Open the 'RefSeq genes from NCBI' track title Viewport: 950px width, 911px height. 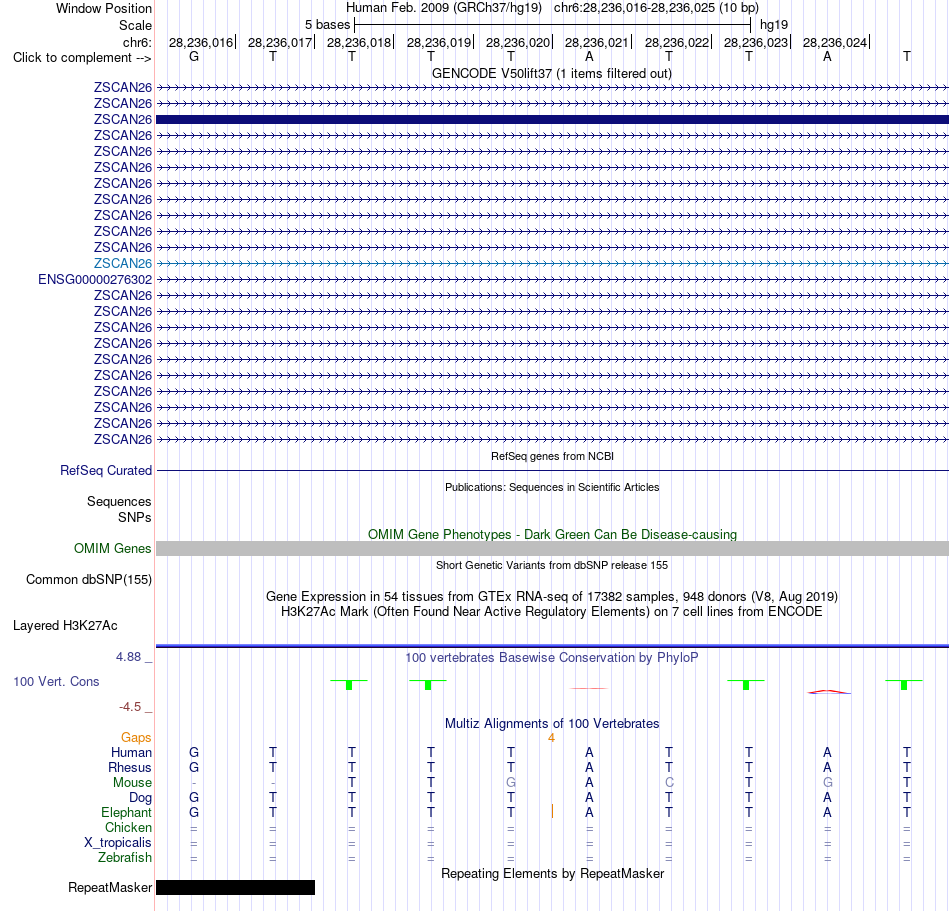pyautogui.click(x=552, y=456)
